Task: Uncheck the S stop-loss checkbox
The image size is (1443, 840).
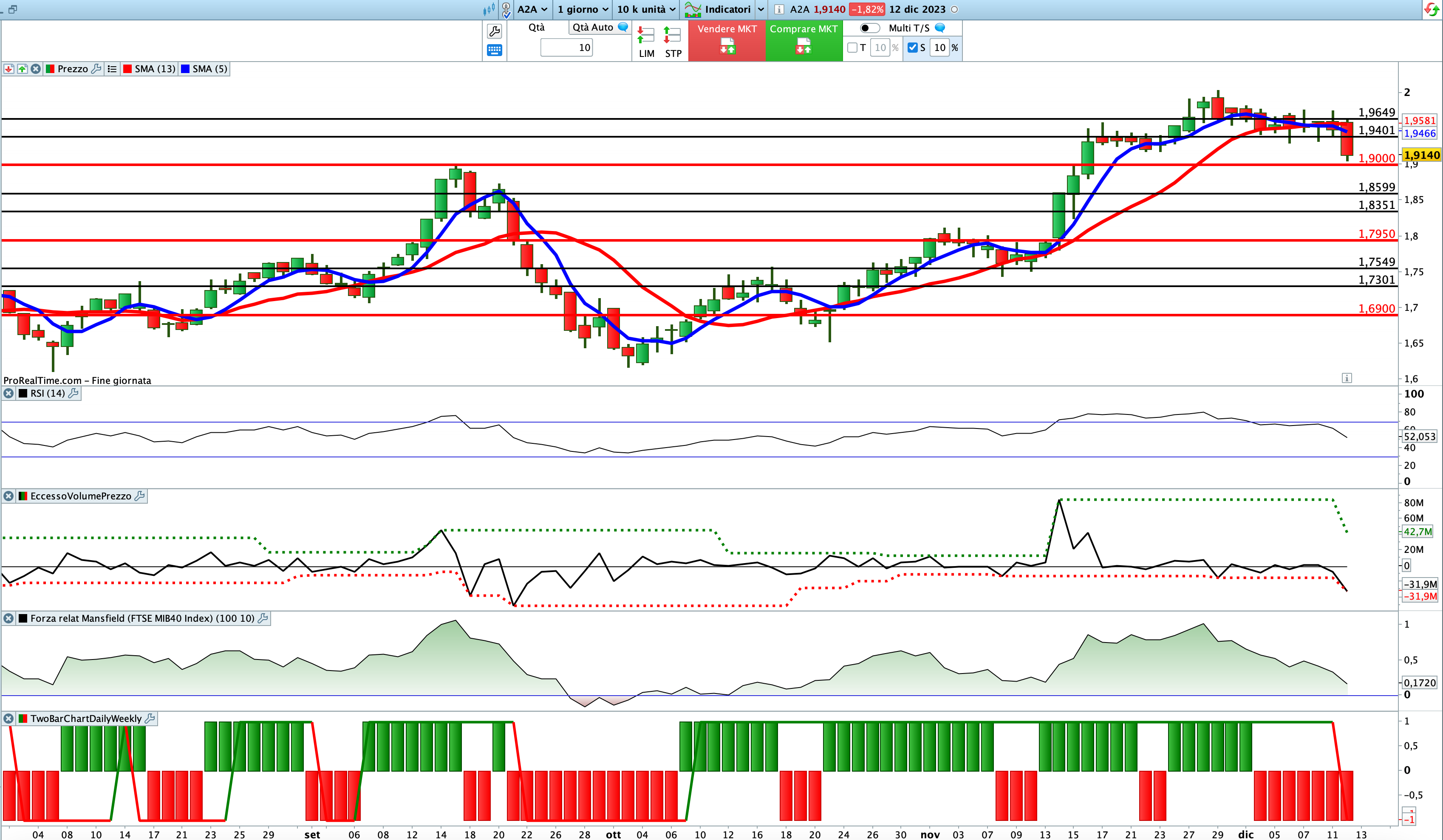Action: click(913, 48)
